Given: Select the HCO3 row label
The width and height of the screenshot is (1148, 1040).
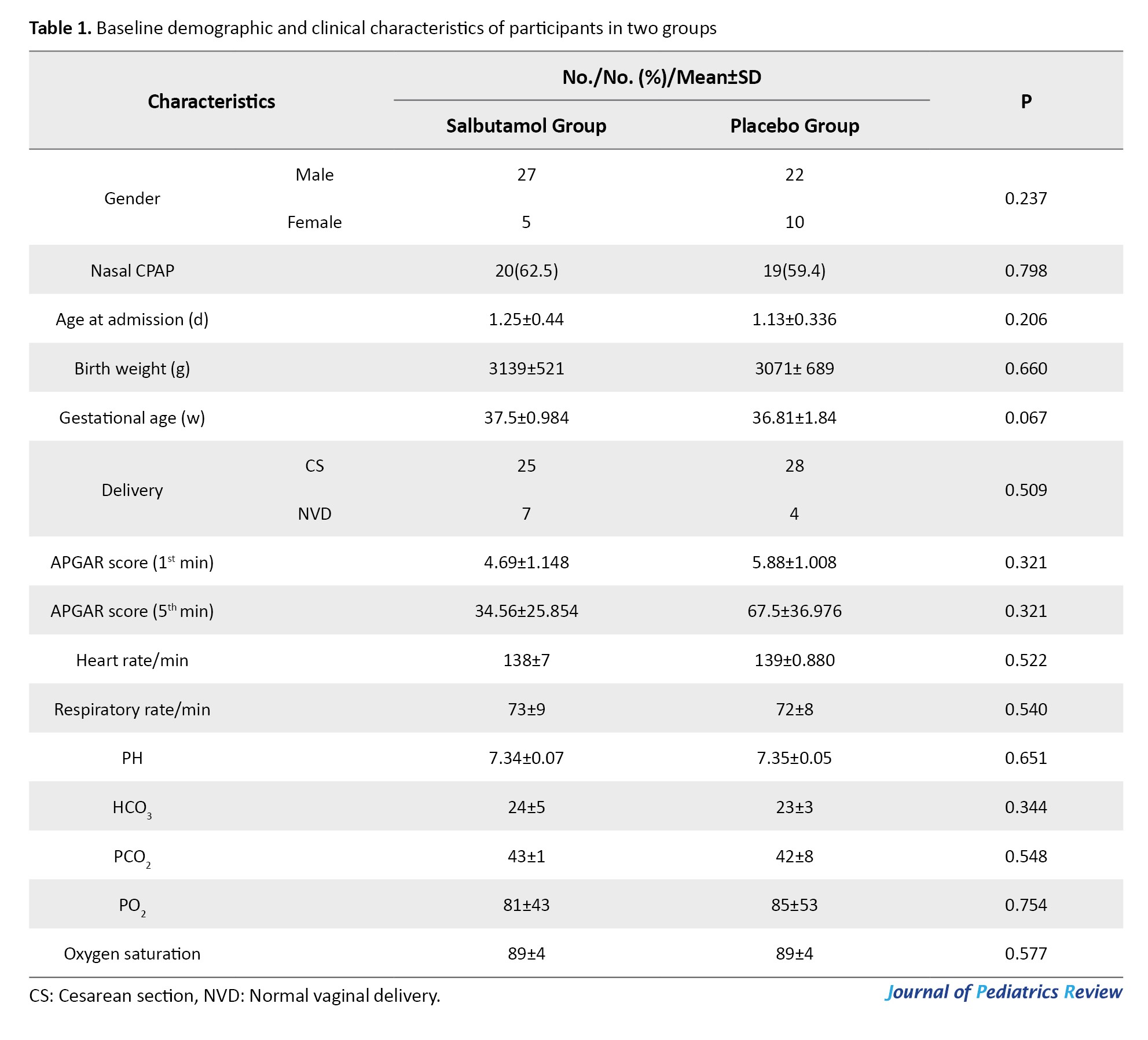Looking at the screenshot, I should (132, 807).
